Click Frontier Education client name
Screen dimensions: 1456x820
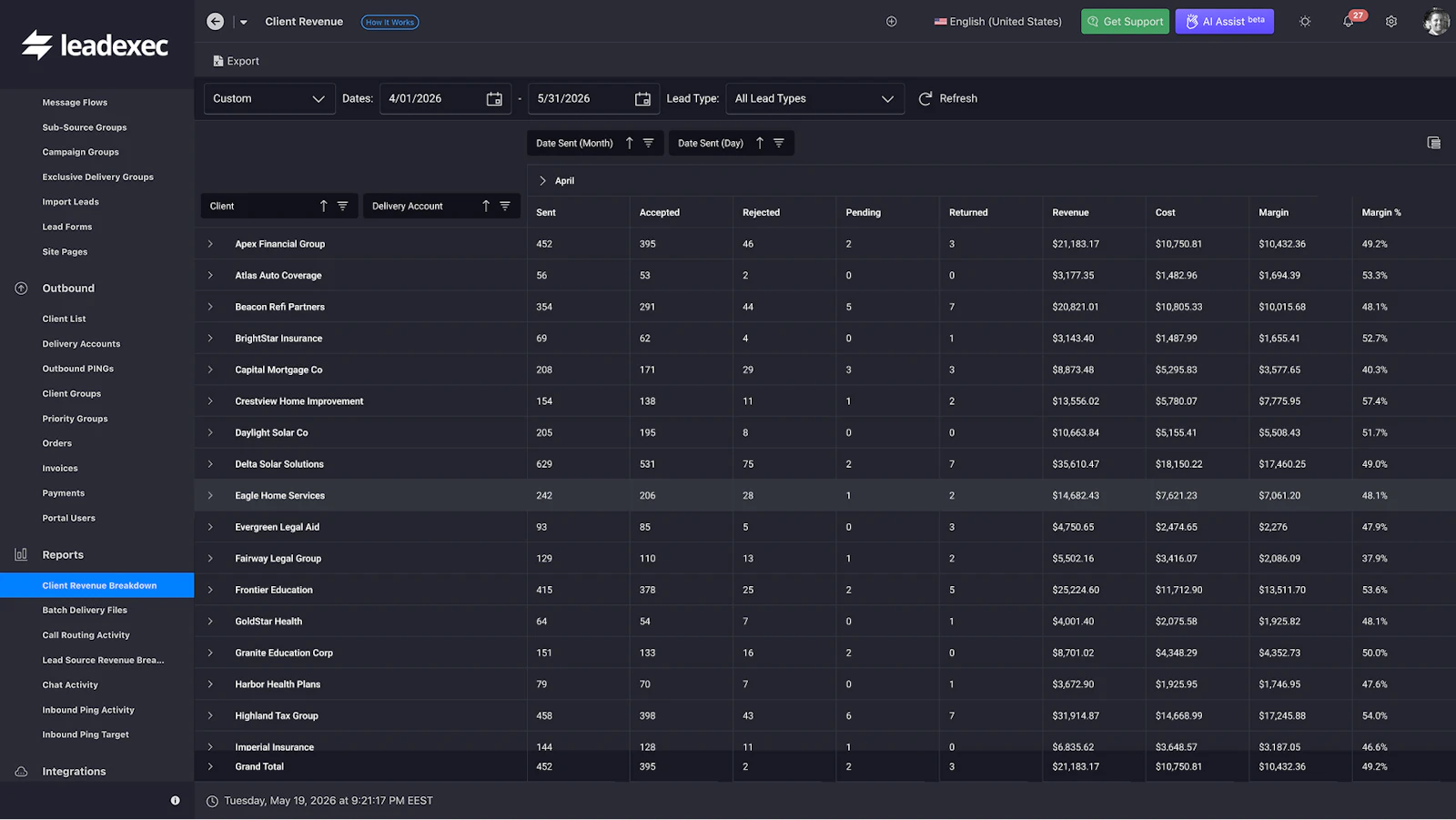coord(274,590)
